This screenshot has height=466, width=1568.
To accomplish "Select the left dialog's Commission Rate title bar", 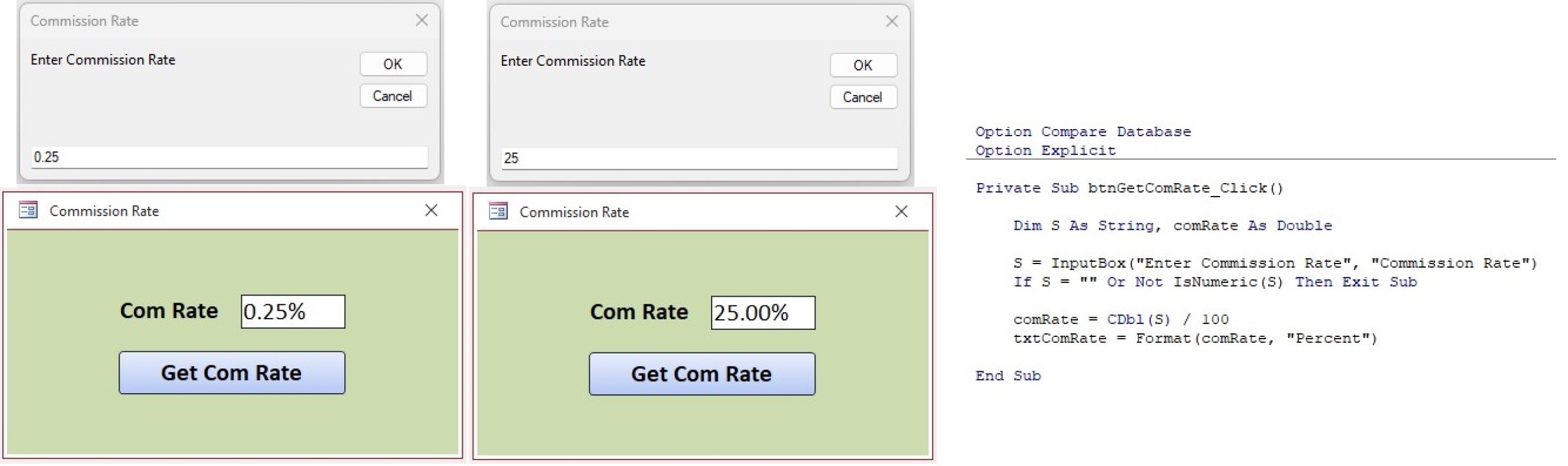I will (85, 20).
